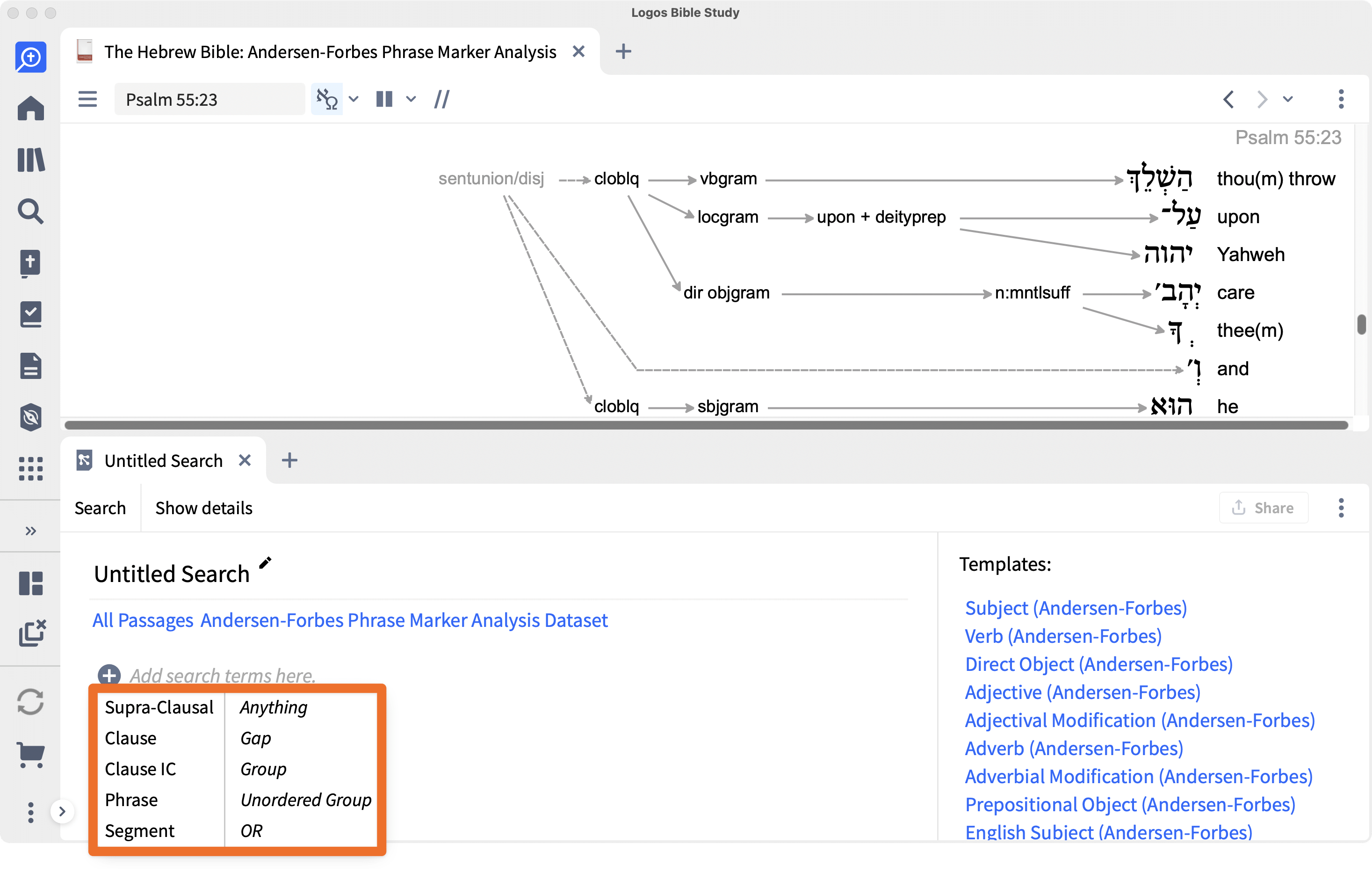
Task: Open the Bible cross-book icon
Action: [31, 263]
